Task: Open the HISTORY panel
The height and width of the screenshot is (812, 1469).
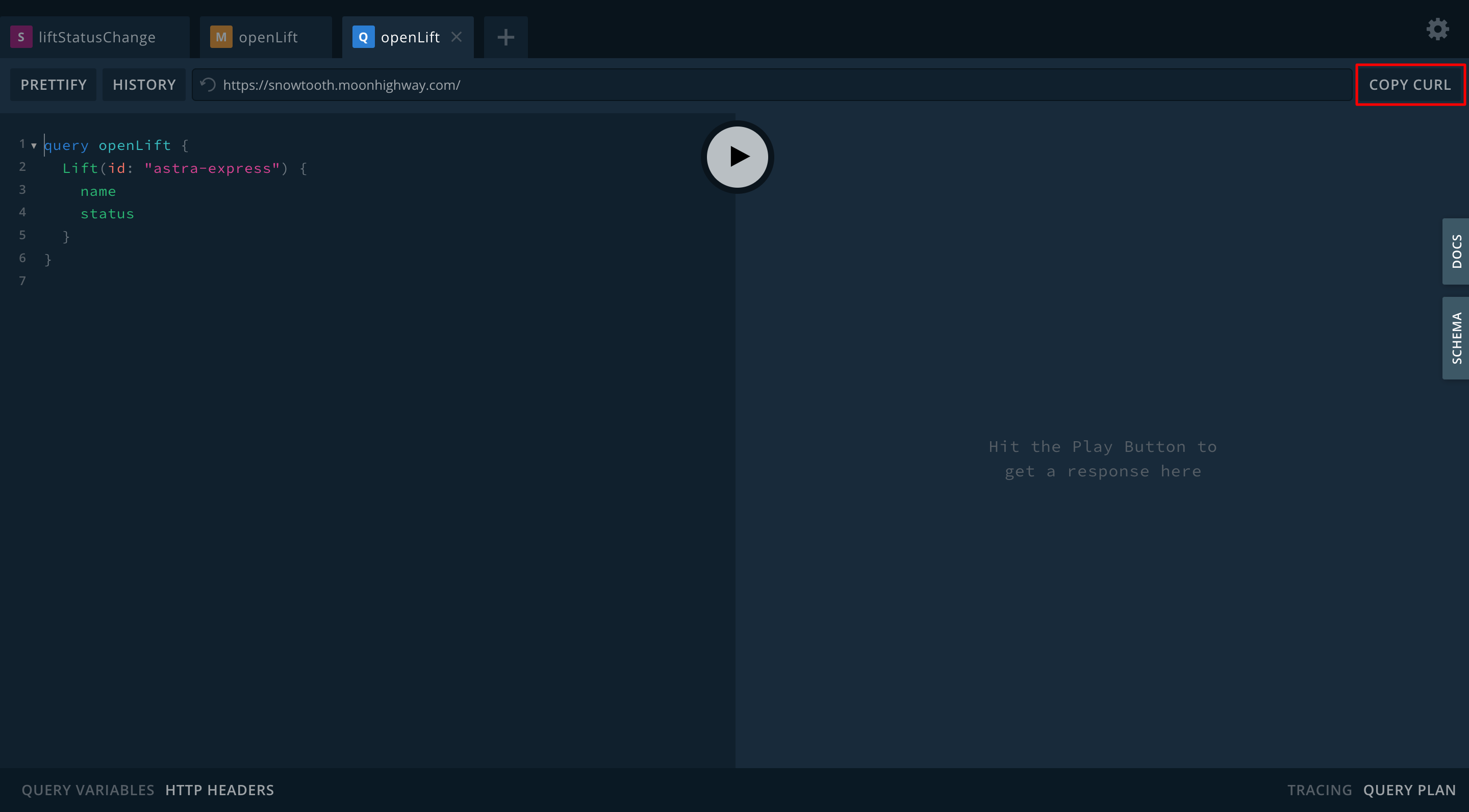Action: (144, 85)
